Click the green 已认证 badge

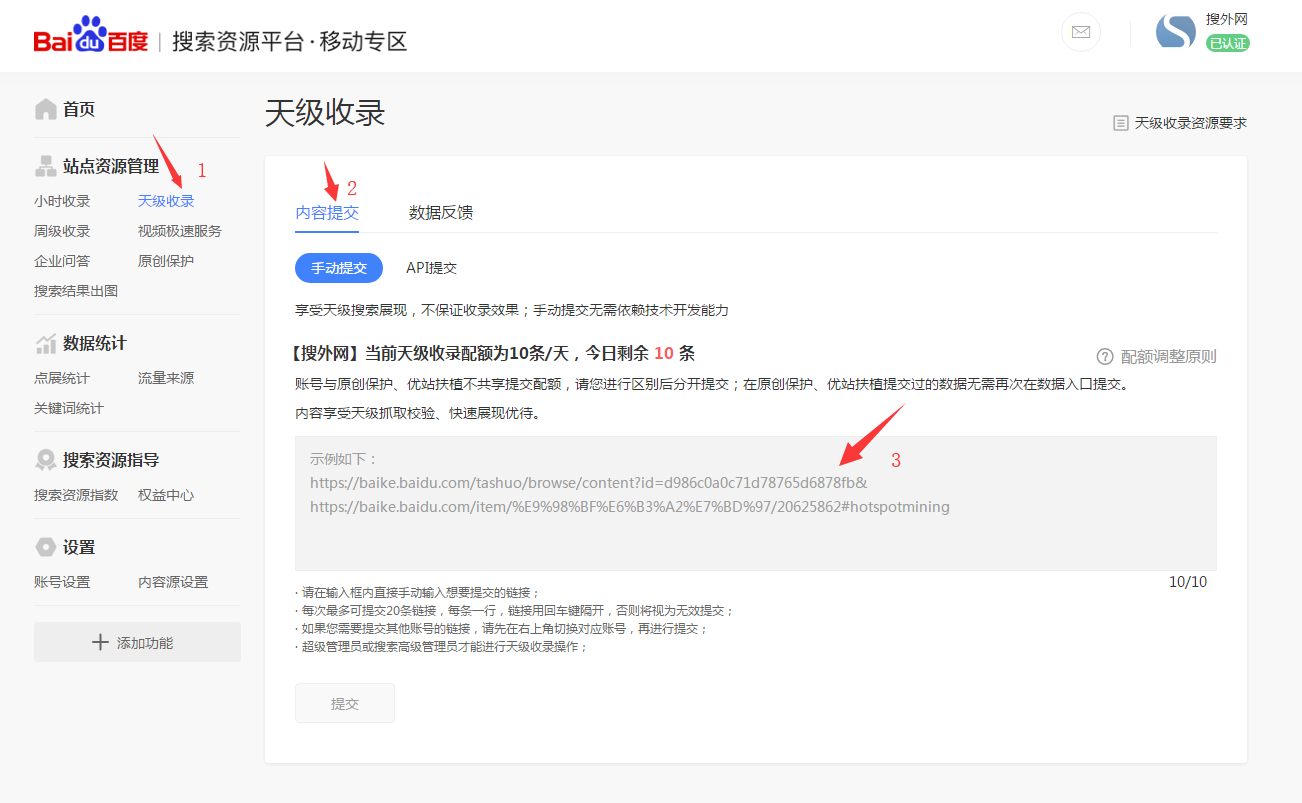(x=1228, y=44)
